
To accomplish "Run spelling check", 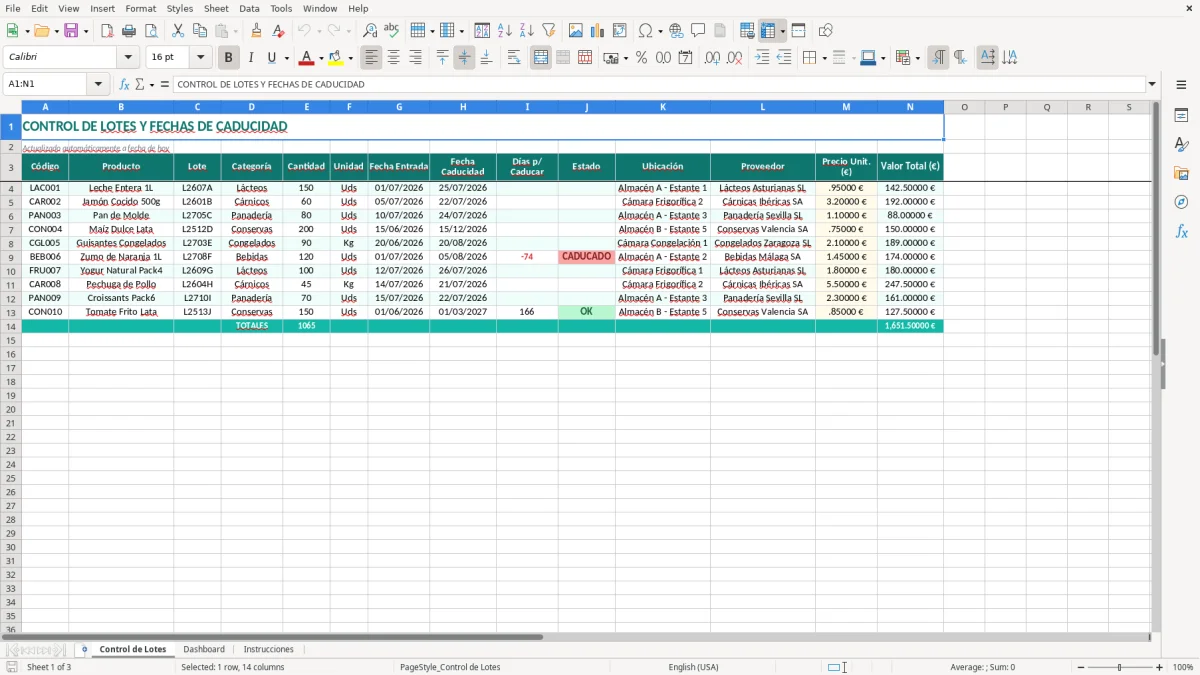I will 392,31.
